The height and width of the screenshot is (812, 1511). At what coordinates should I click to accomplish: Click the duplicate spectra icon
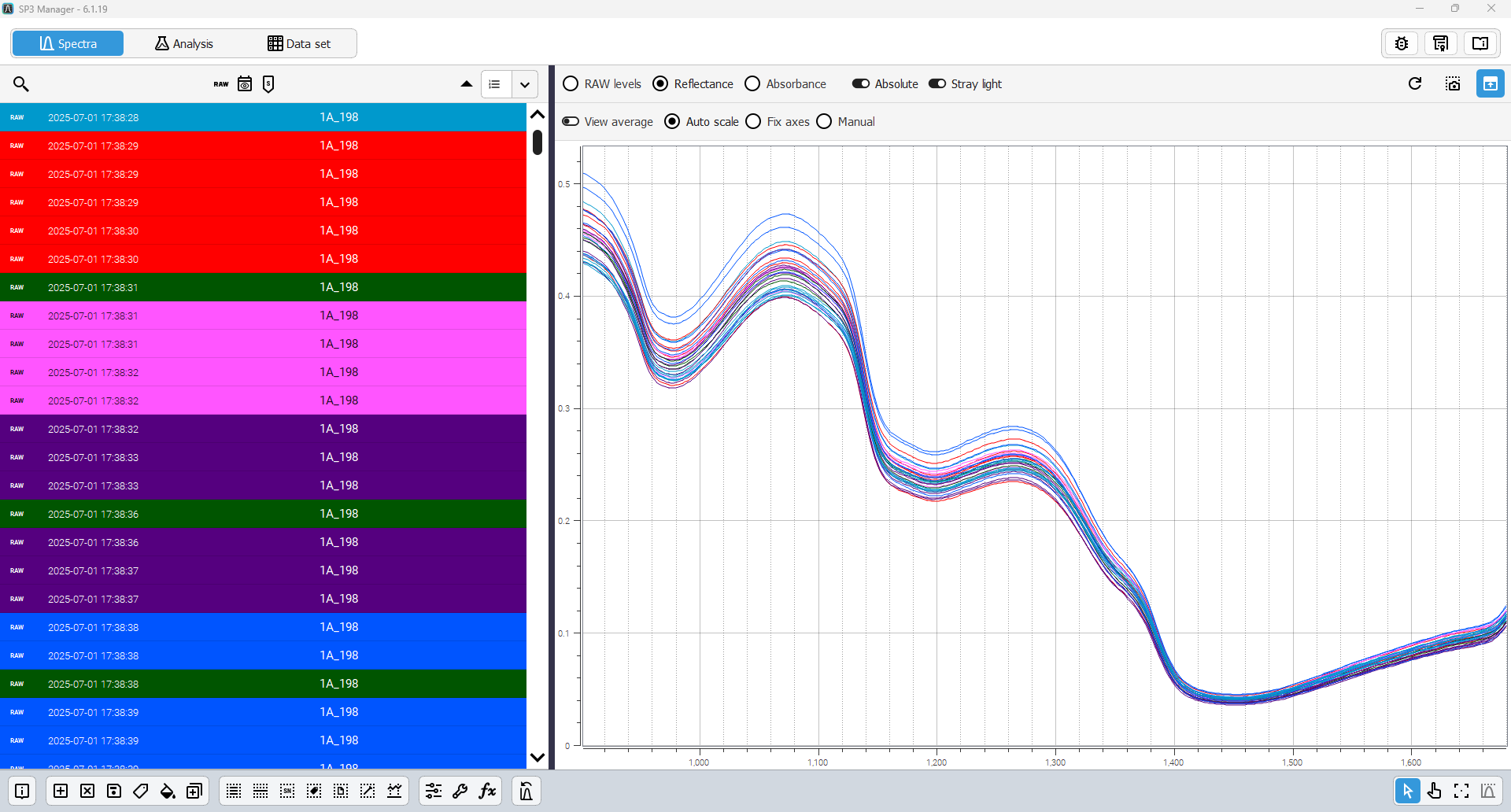pyautogui.click(x=194, y=791)
